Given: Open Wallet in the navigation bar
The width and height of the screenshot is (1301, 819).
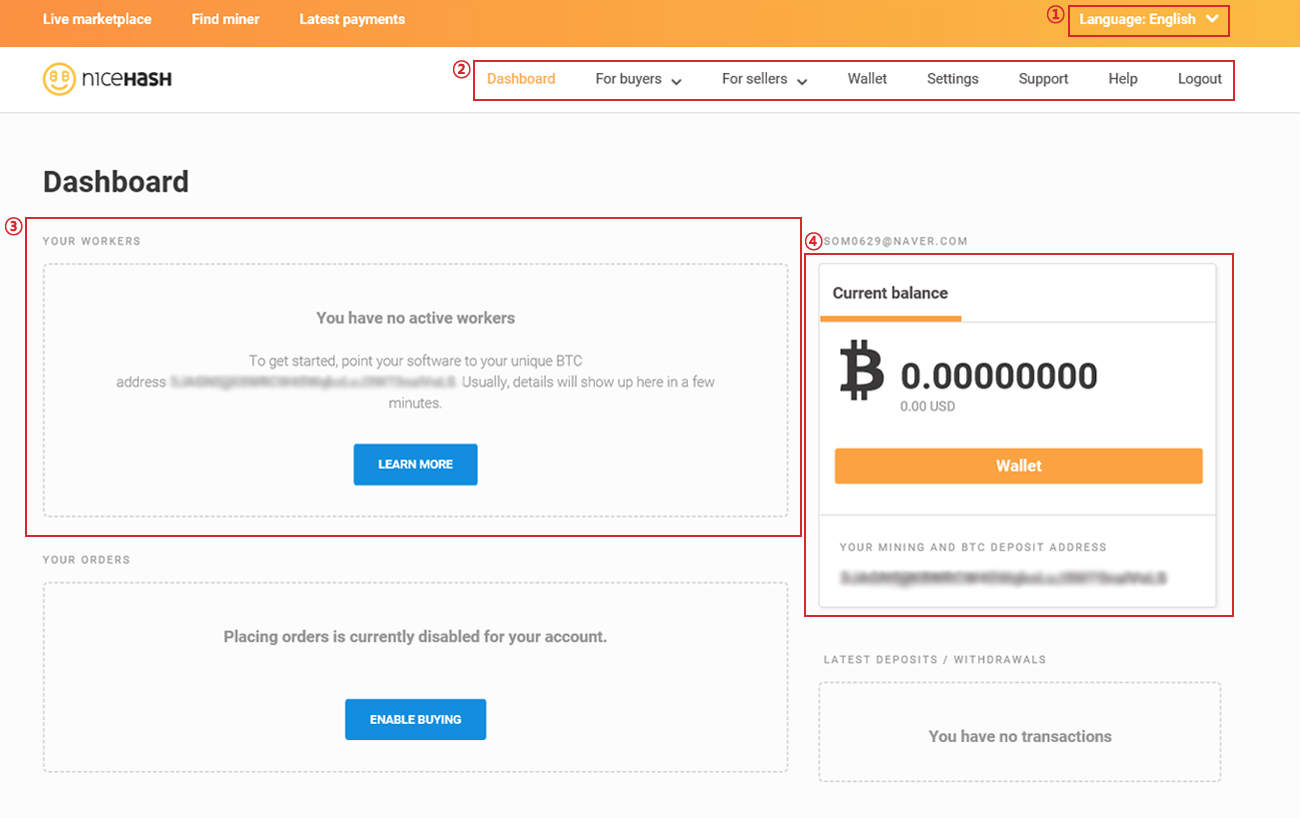Looking at the screenshot, I should click(867, 79).
